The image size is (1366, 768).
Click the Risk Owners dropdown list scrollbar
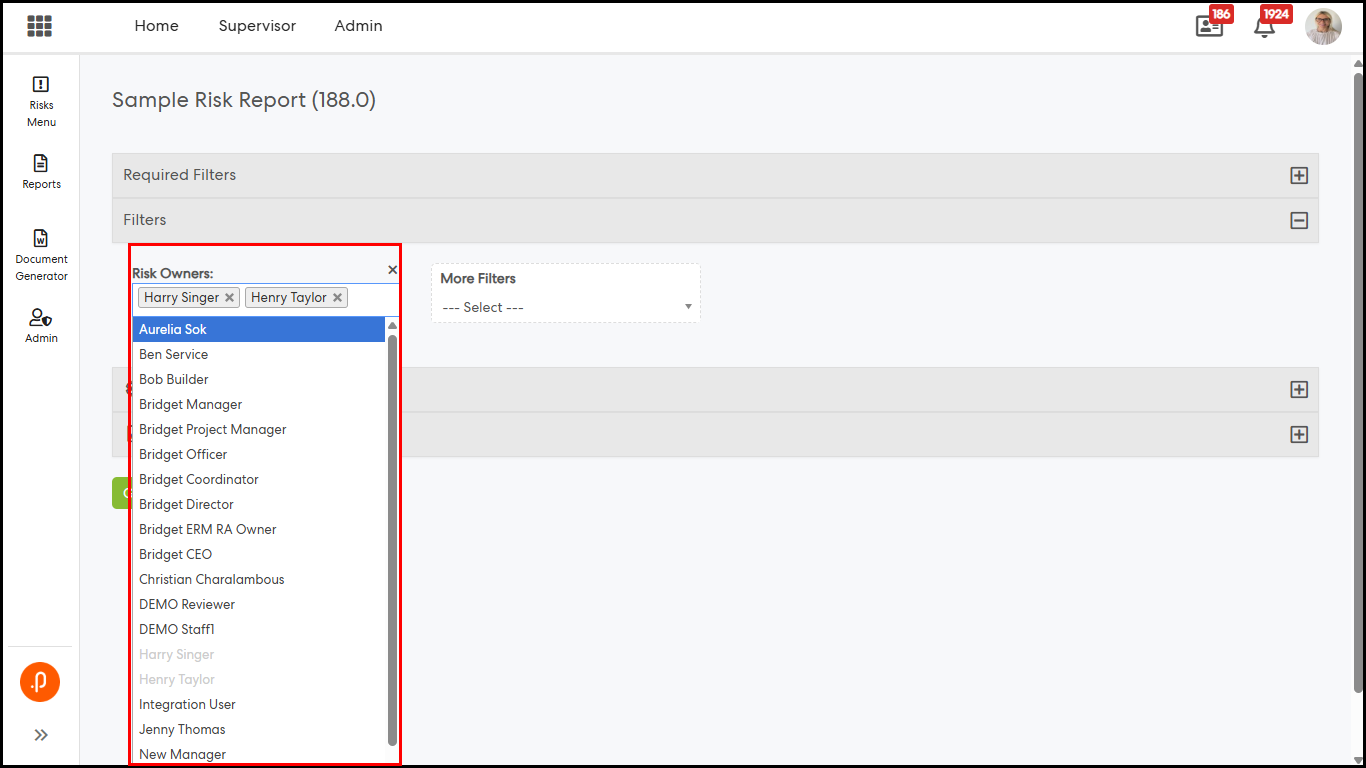(x=392, y=540)
